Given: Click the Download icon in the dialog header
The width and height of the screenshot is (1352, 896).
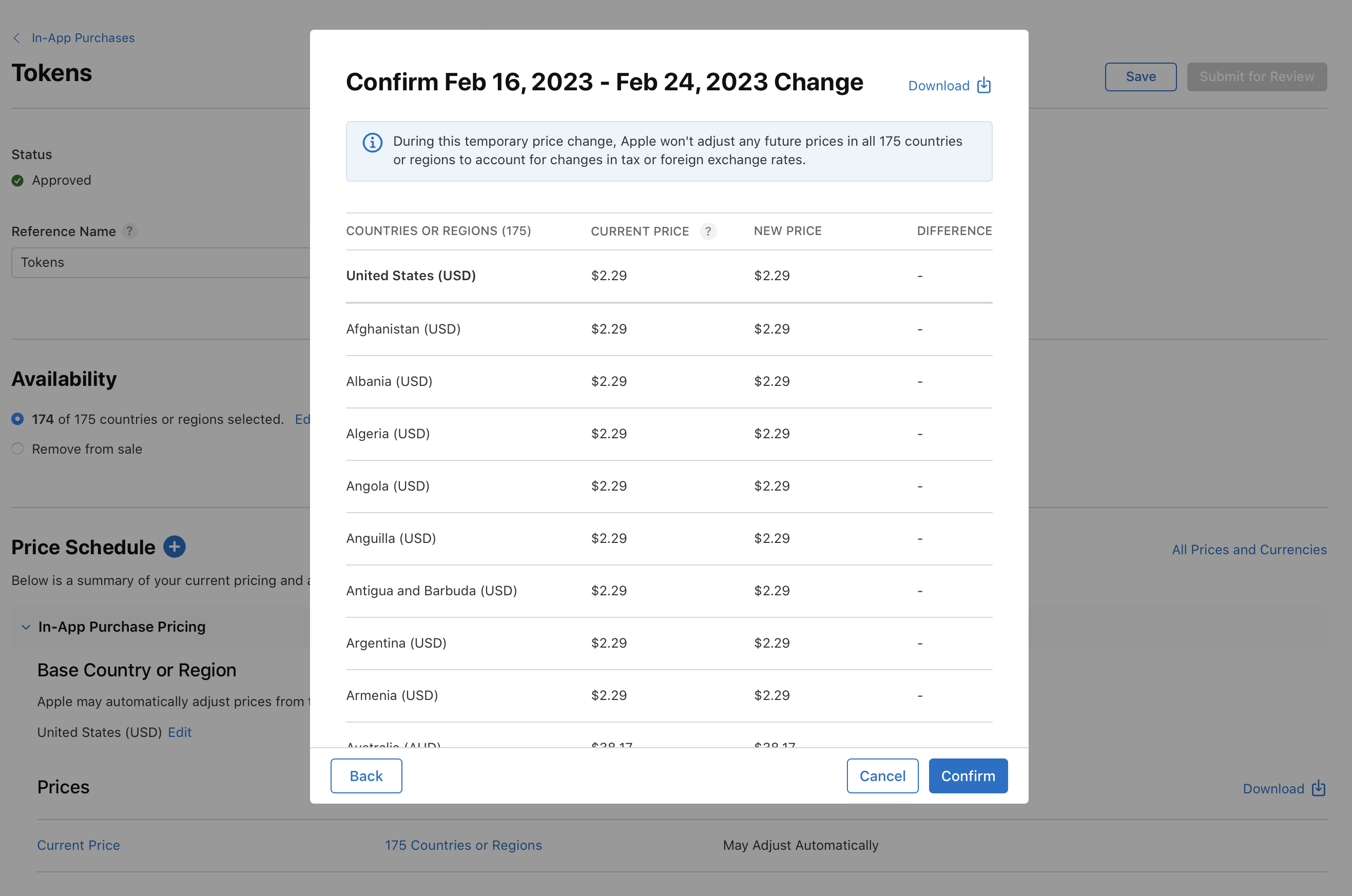Looking at the screenshot, I should (983, 85).
